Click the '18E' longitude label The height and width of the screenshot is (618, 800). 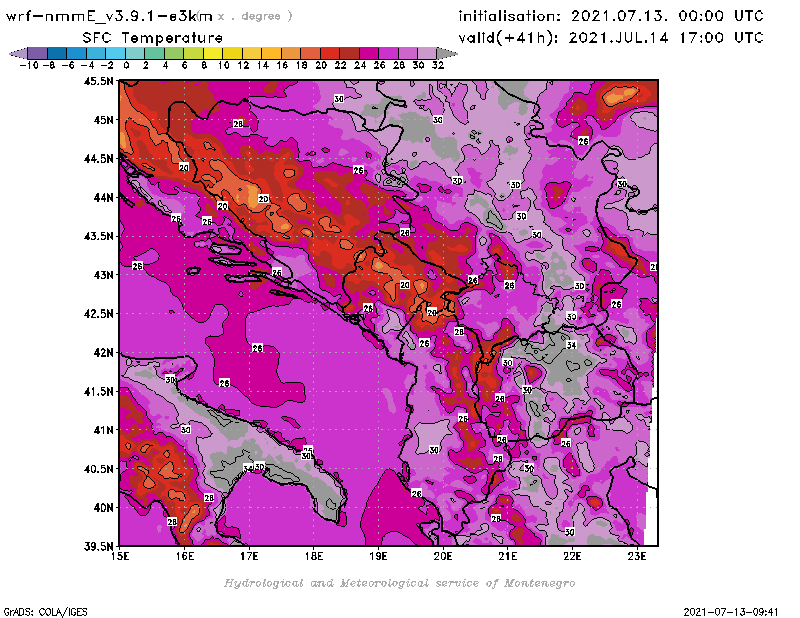click(x=314, y=556)
